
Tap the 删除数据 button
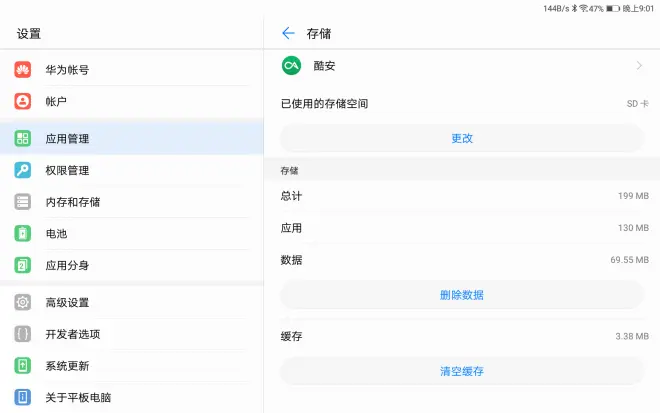coord(462,295)
